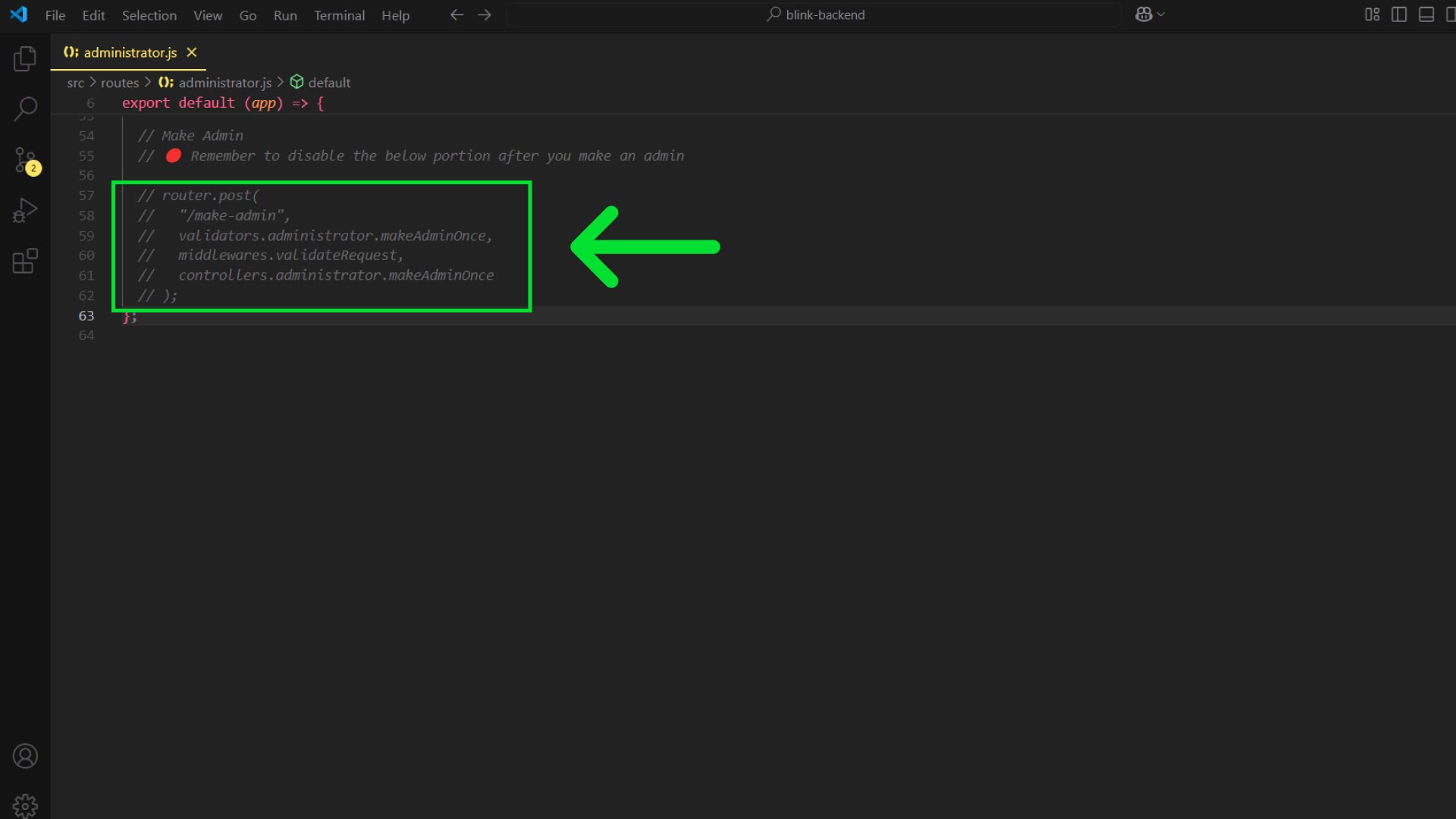This screenshot has width=1456, height=819.
Task: Open the Accounts menu icon
Action: (x=25, y=756)
